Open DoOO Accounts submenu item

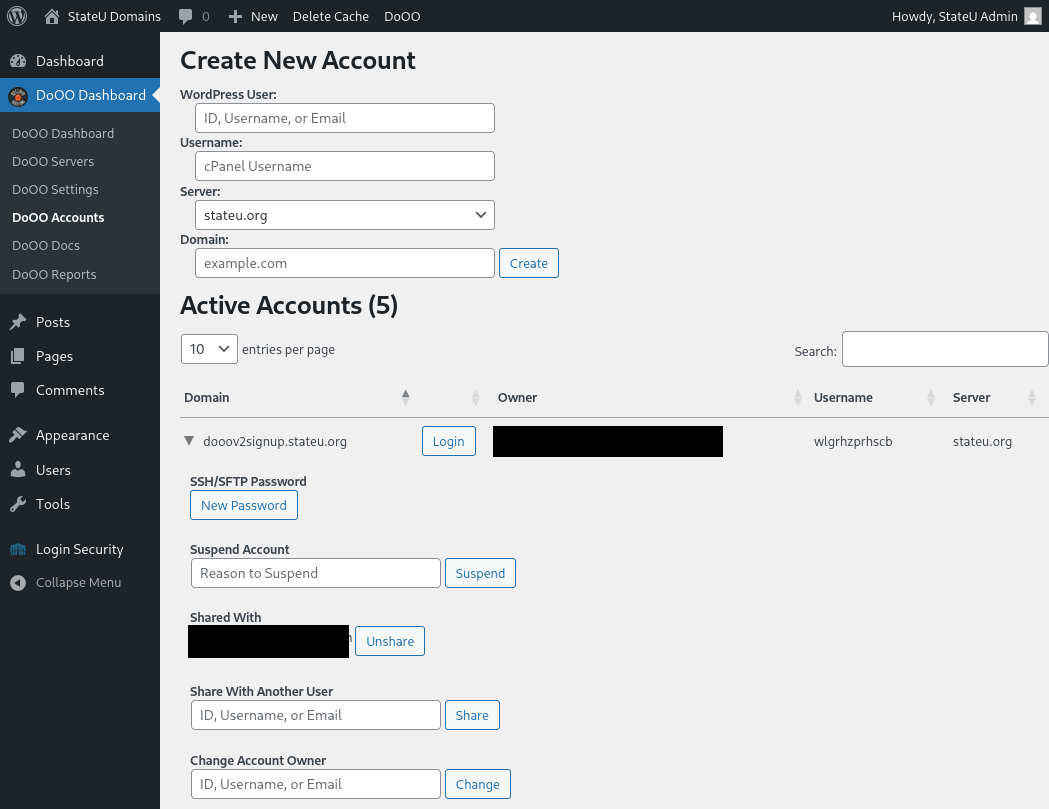pyautogui.click(x=58, y=217)
